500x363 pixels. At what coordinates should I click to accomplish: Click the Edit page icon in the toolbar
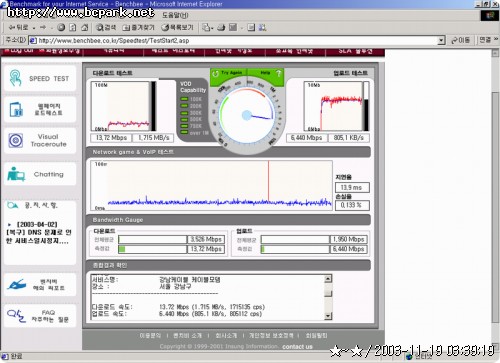pos(233,27)
